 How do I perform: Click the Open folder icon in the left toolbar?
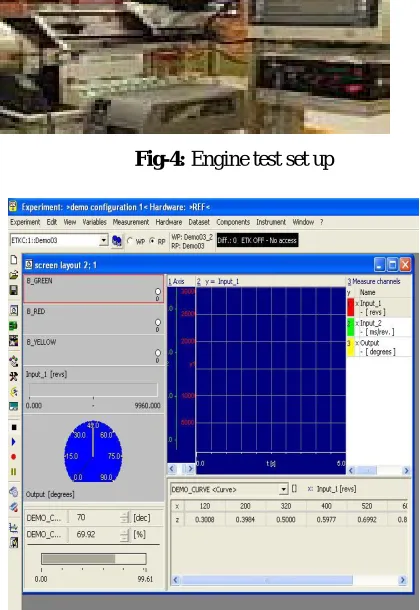14,275
